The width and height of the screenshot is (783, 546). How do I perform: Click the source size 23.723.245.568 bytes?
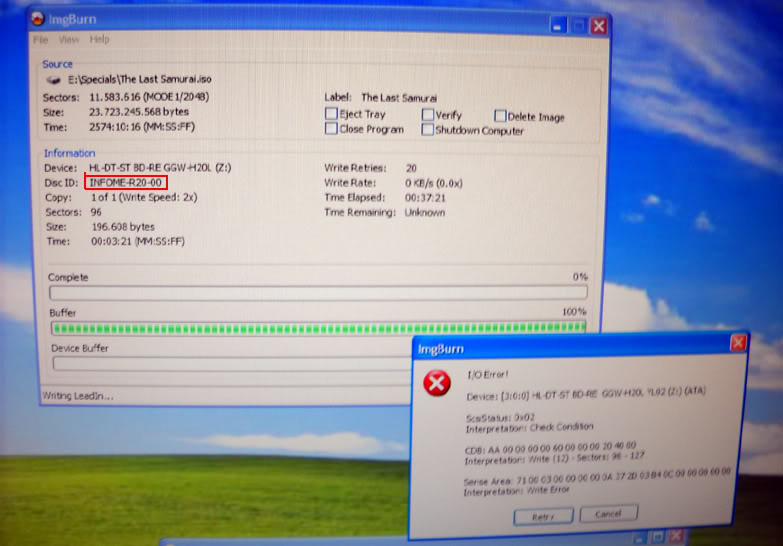pos(139,112)
